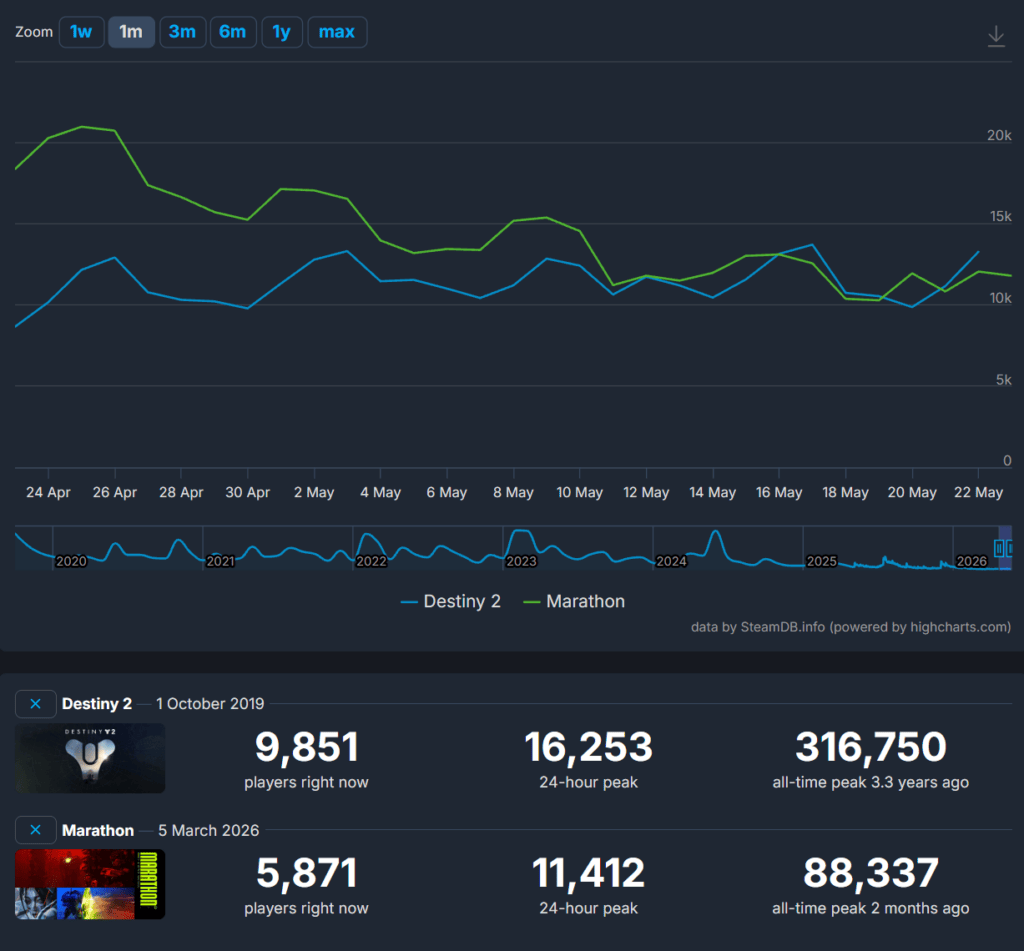Open the Marathon game thumbnail

click(90, 884)
